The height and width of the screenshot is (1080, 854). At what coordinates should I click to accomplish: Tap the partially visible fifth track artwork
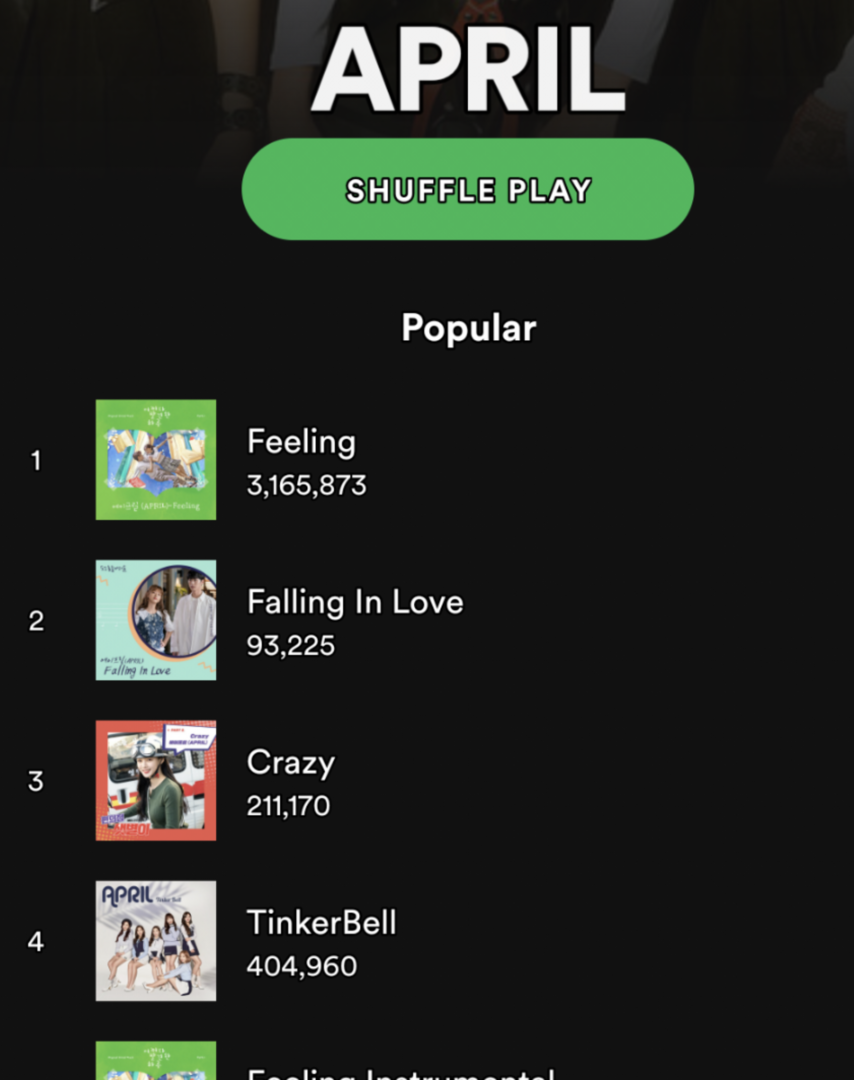[156, 1061]
